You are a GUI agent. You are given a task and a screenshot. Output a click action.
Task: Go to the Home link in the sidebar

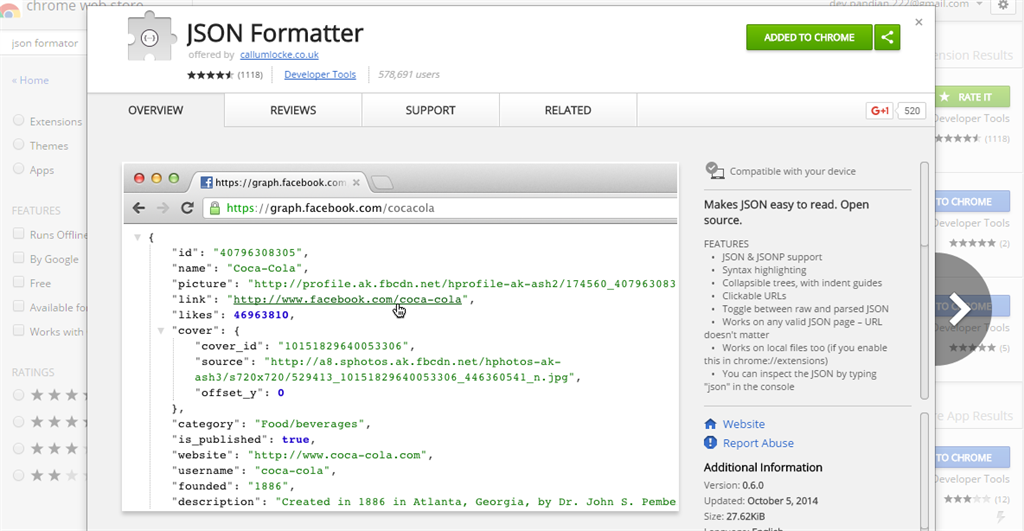point(30,80)
